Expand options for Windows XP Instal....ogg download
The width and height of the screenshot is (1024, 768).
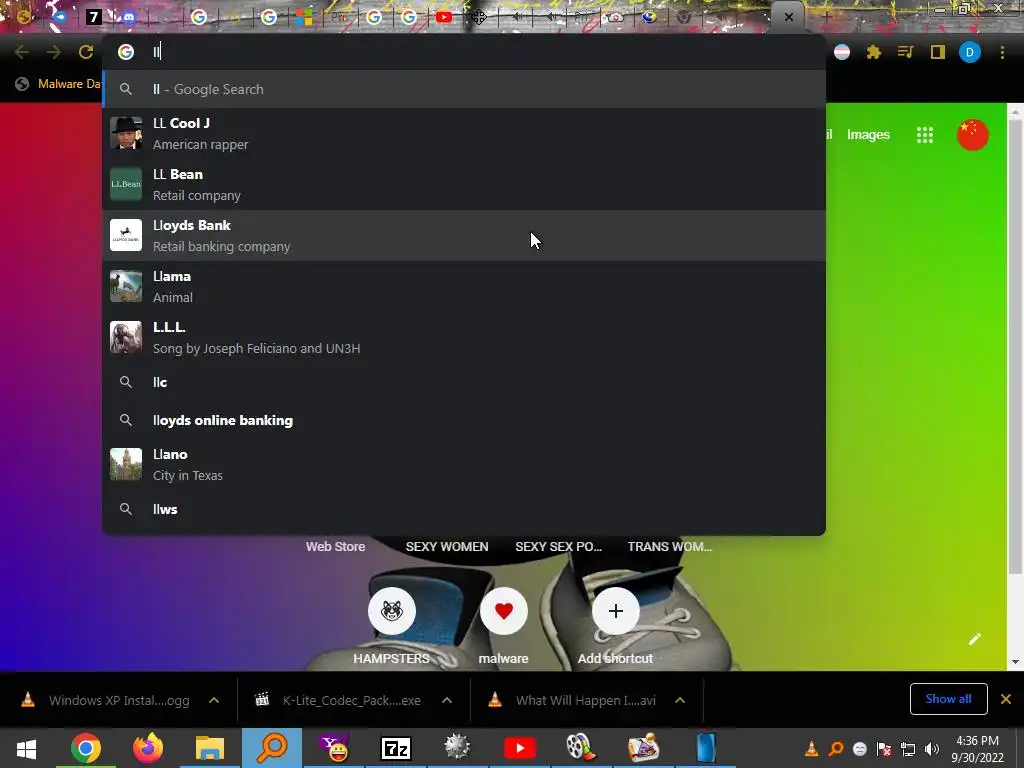[214, 700]
